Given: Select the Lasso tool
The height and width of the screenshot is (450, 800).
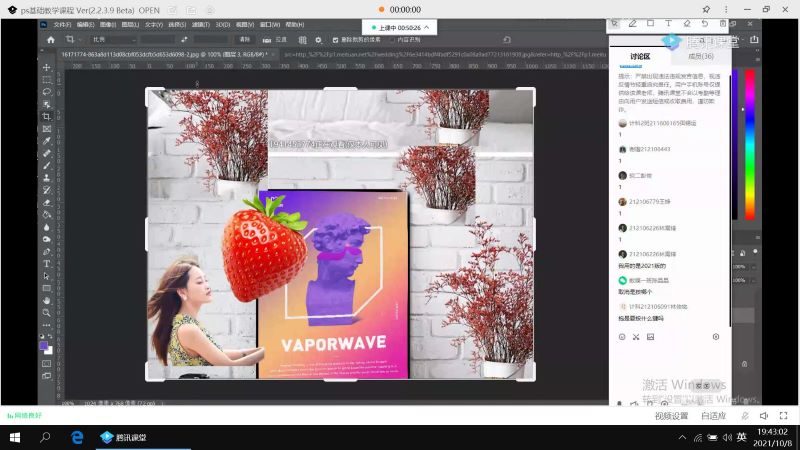Looking at the screenshot, I should click(46, 92).
